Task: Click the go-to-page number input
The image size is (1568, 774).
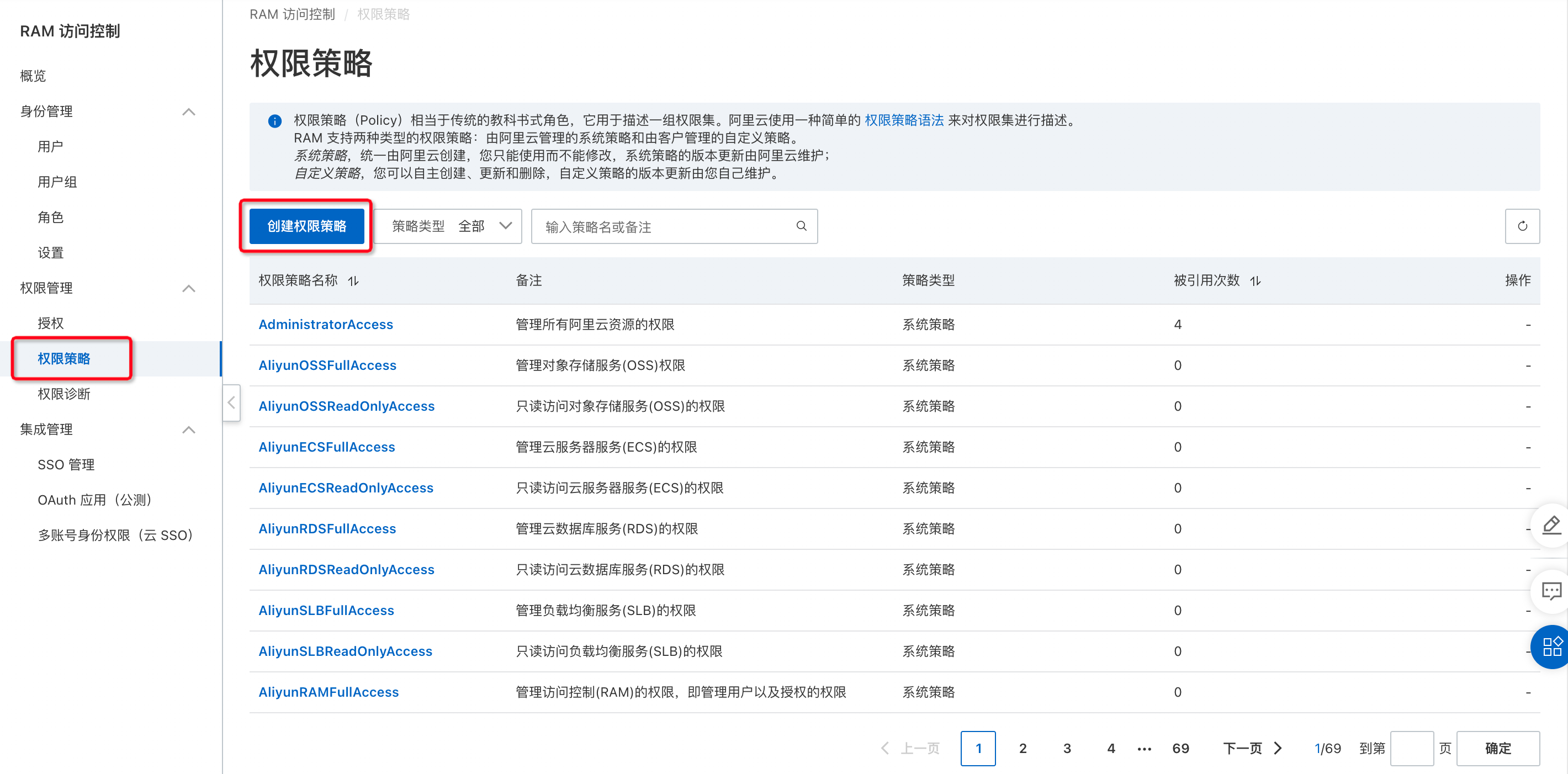Action: click(1412, 748)
